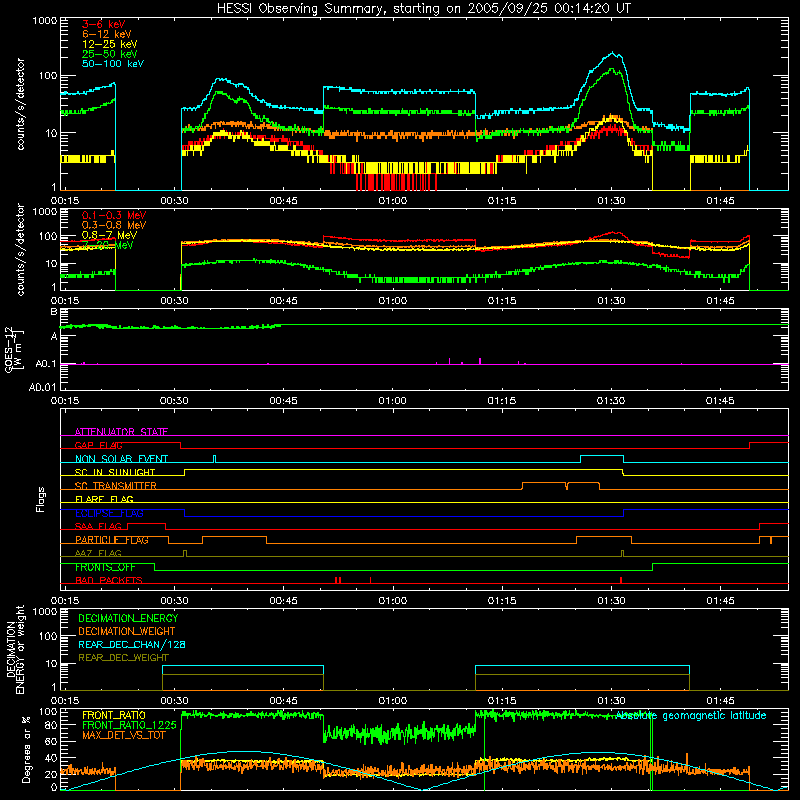Click the 0.3-0.8 MeV legend label
The height and width of the screenshot is (800, 800).
coord(114,225)
